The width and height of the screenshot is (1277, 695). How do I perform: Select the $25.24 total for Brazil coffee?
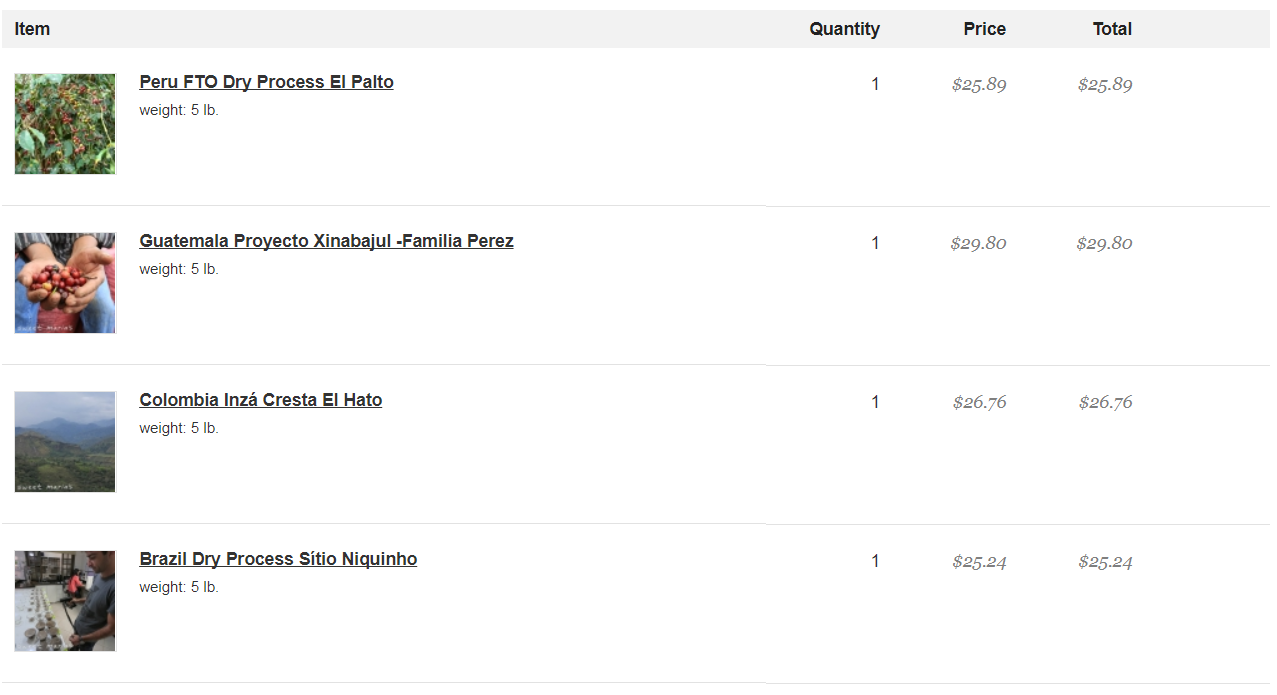pos(1105,561)
